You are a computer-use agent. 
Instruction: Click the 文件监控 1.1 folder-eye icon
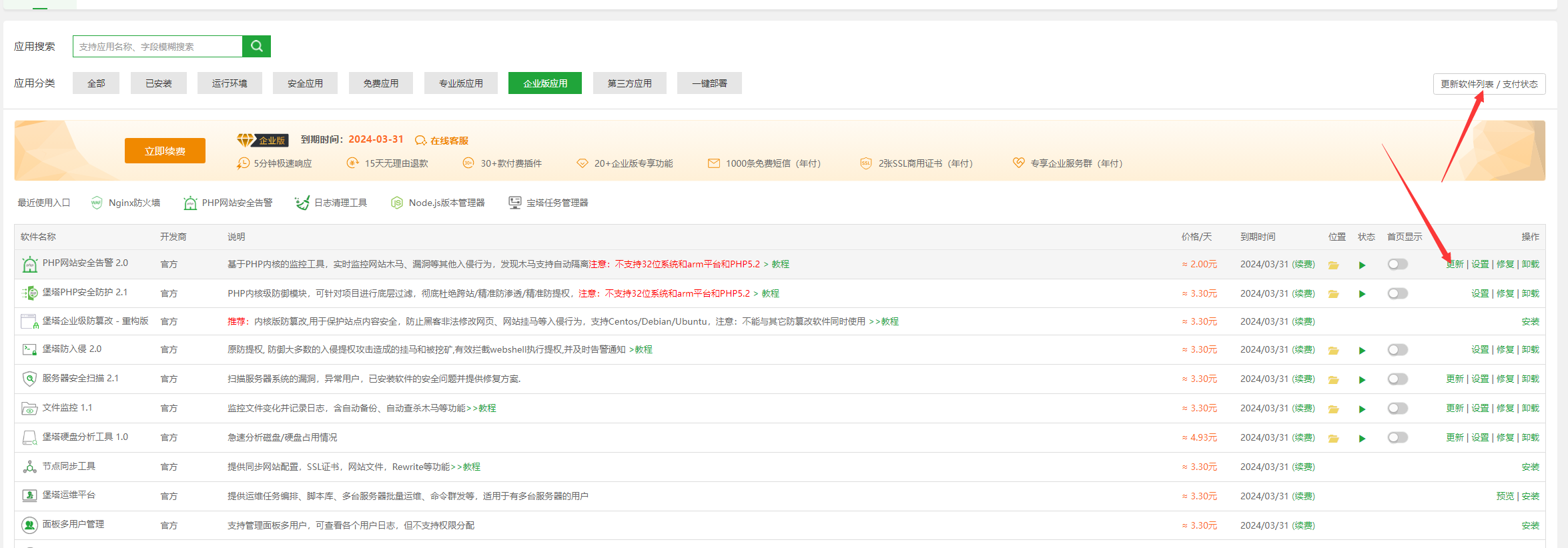[x=29, y=408]
